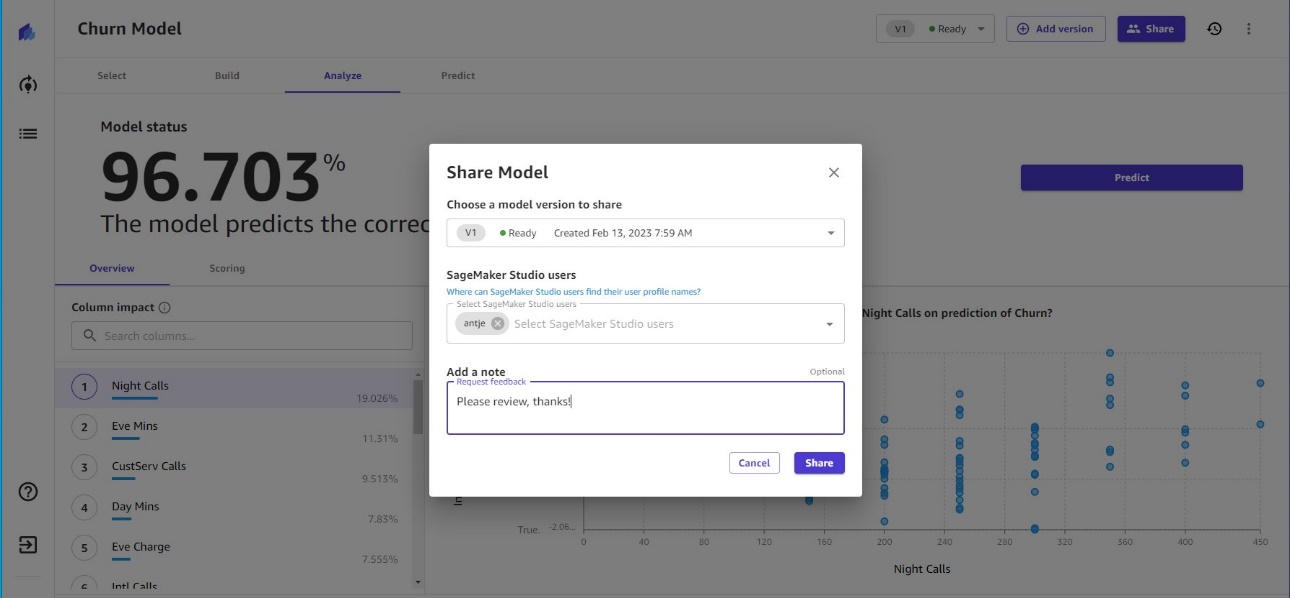This screenshot has height=598, width=1290.
Task: Open the help question mark icon
Action: pos(28,492)
